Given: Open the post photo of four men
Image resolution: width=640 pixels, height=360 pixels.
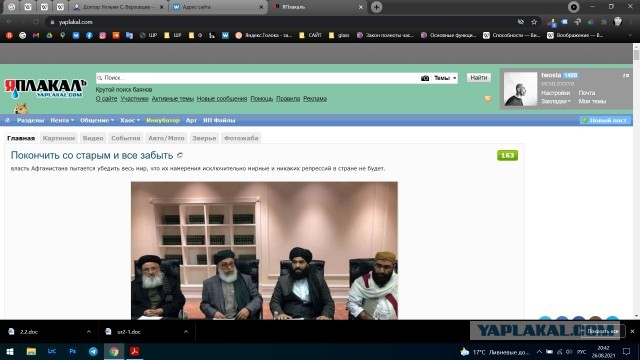Looking at the screenshot, I should point(264,250).
